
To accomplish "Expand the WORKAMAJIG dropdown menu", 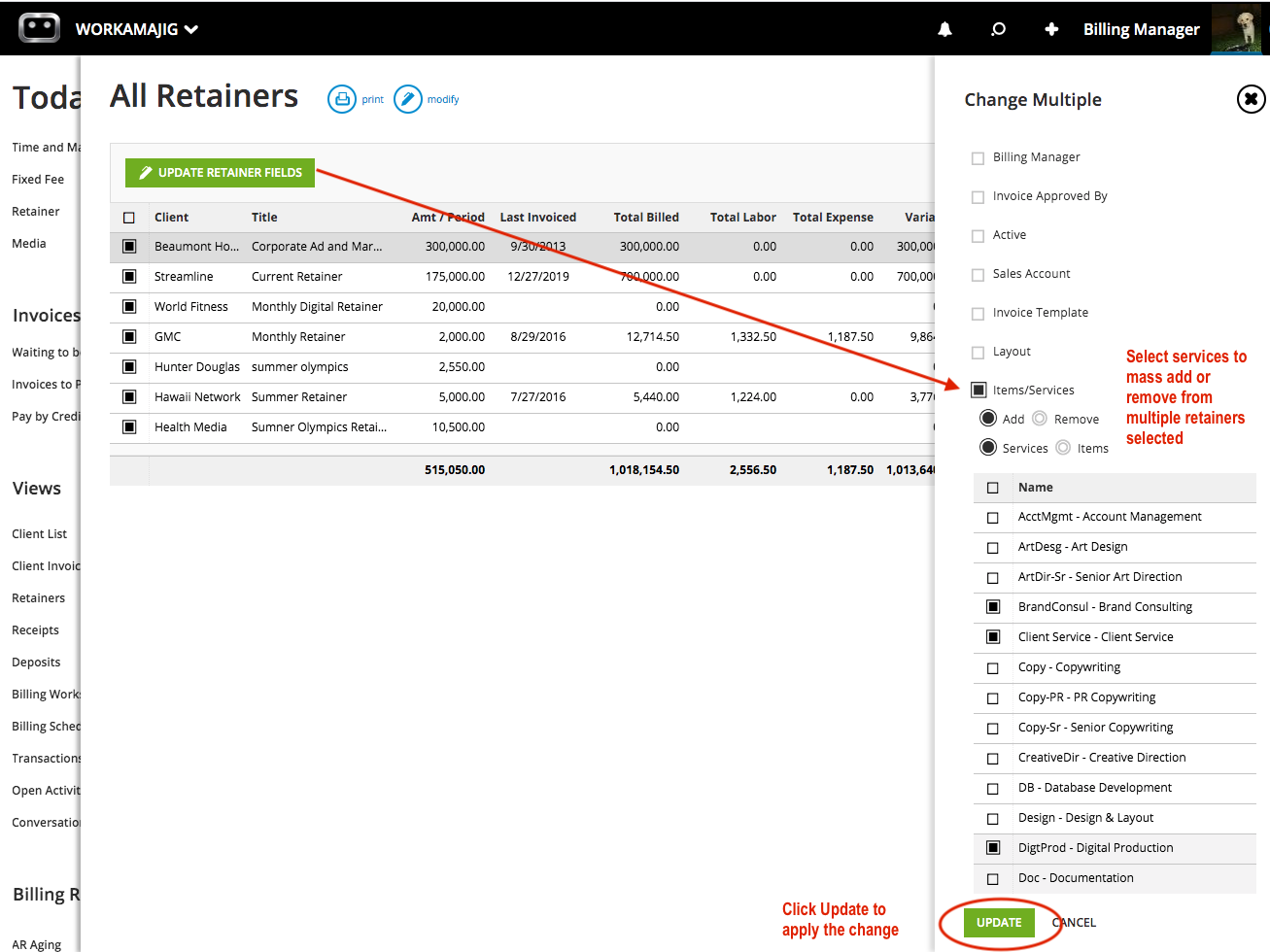I will (137, 29).
